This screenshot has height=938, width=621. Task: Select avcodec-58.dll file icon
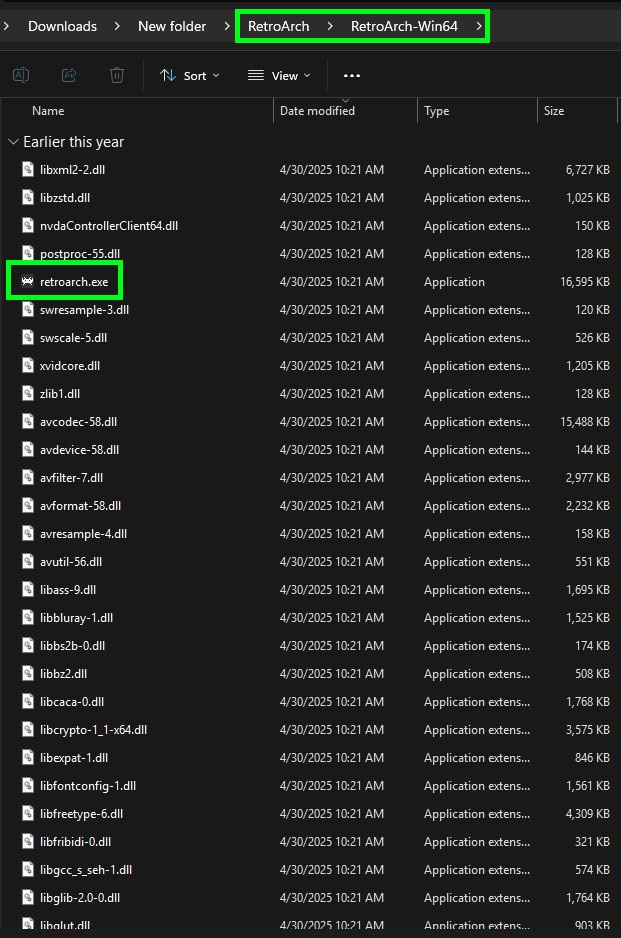tap(28, 421)
